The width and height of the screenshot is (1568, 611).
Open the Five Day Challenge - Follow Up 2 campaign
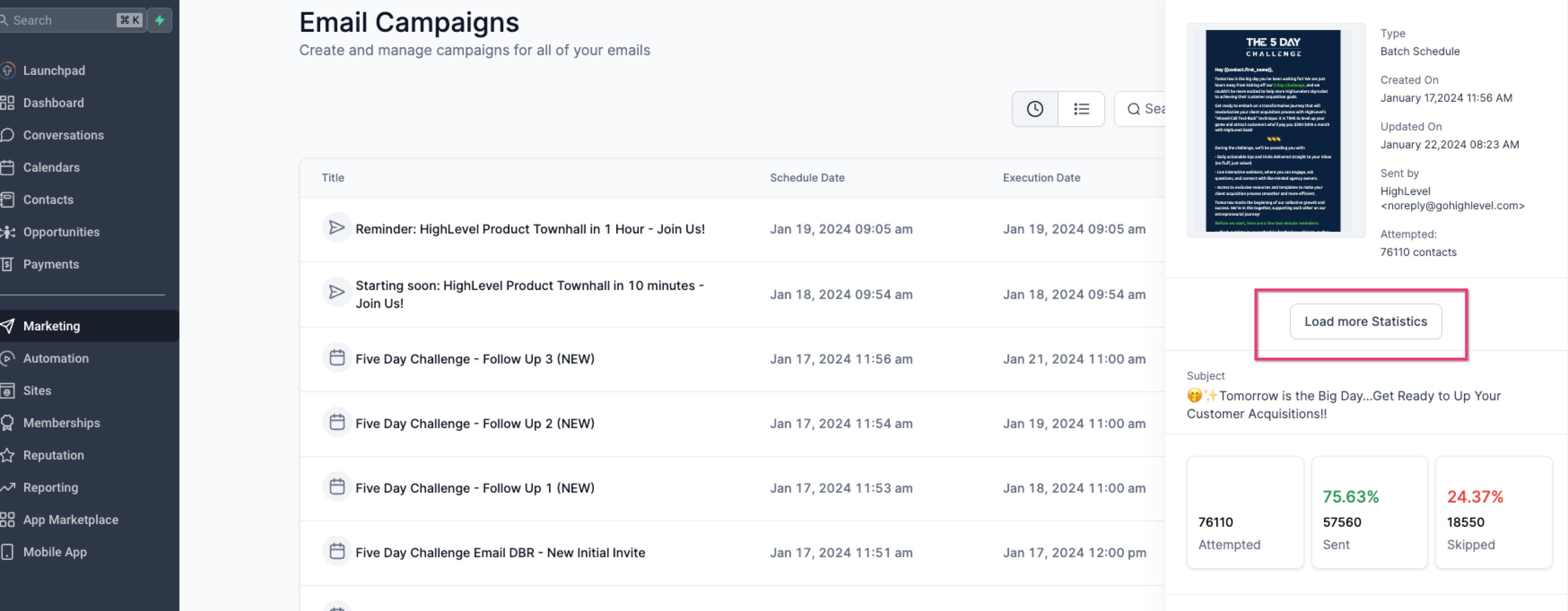coord(474,424)
